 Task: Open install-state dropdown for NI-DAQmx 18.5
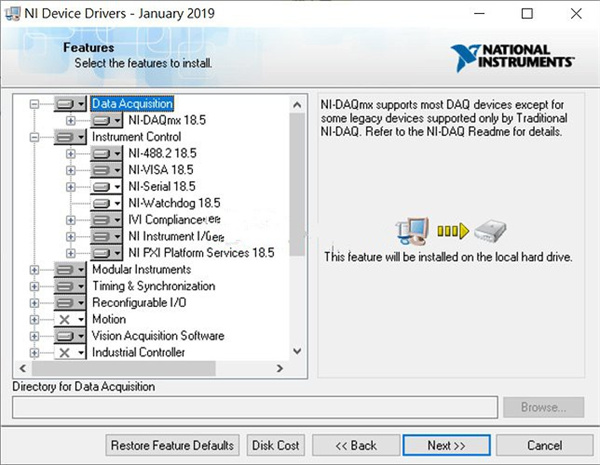[106, 120]
